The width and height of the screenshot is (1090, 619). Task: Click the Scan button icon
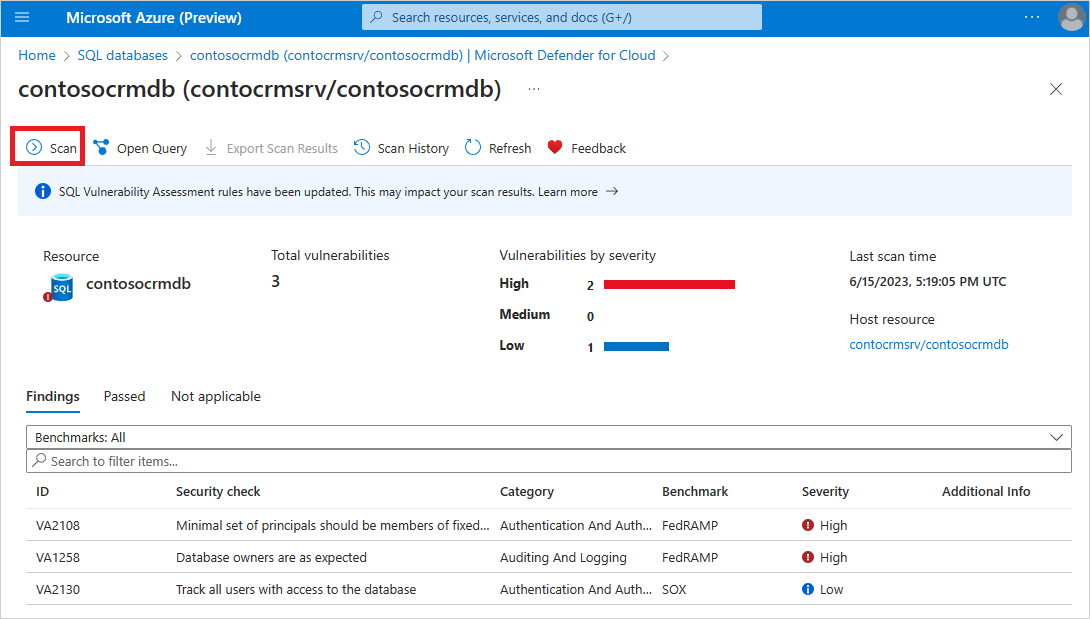click(x=34, y=147)
